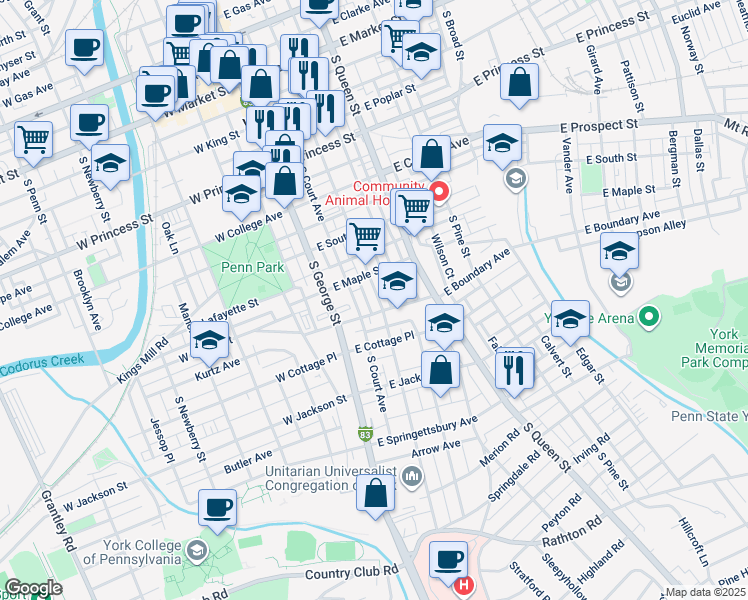
Task: Select the Country Club Rd label
Action: pos(352,572)
